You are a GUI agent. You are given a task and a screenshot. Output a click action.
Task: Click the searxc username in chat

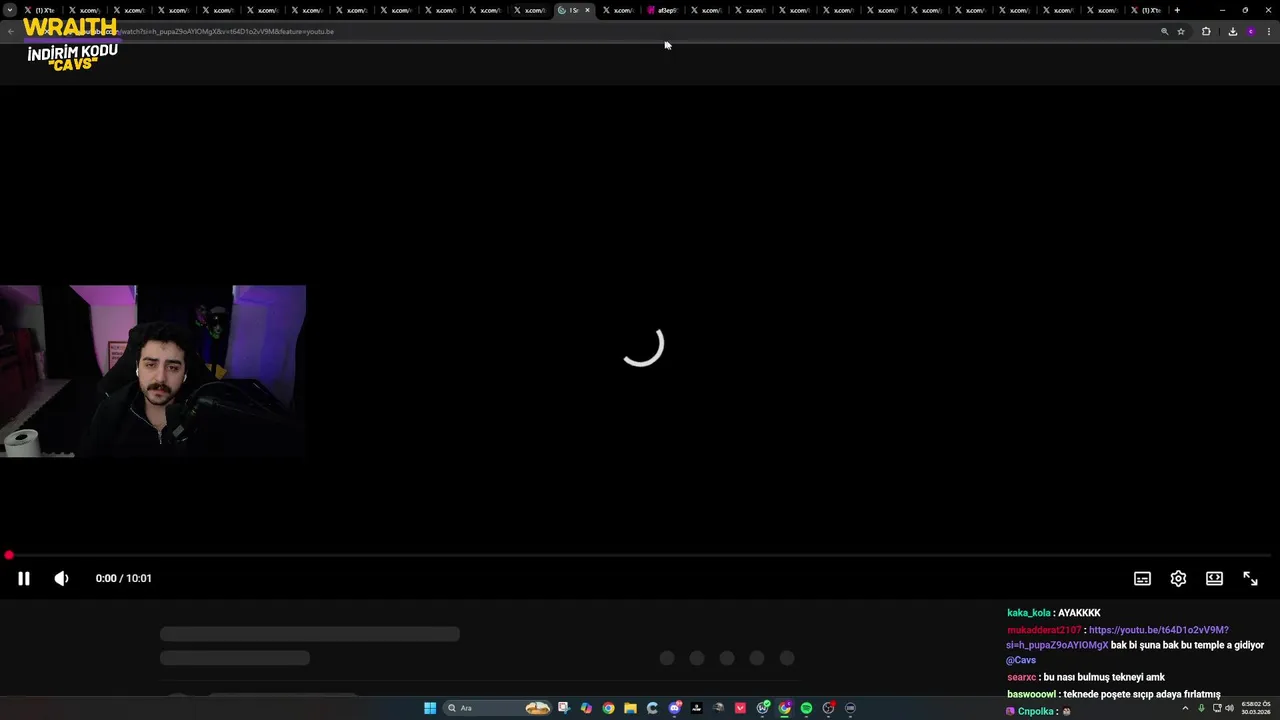(x=1022, y=677)
